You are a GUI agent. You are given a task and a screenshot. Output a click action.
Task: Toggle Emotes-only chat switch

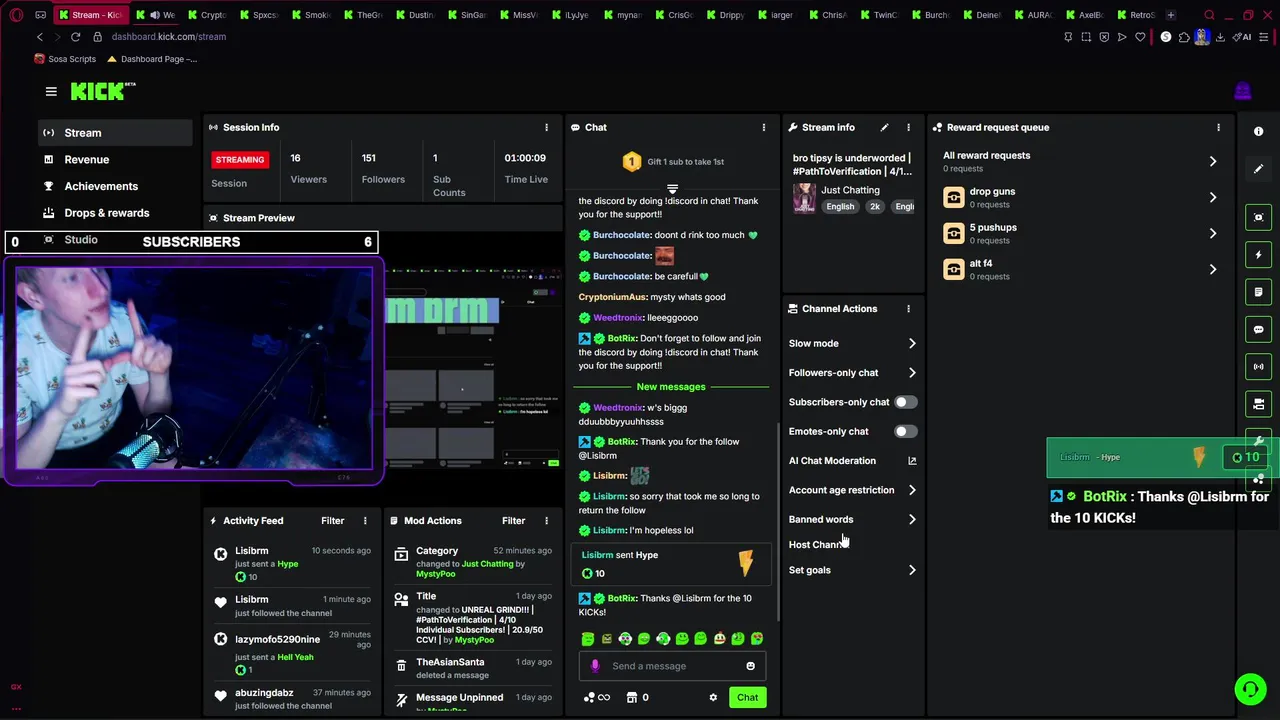tap(905, 431)
